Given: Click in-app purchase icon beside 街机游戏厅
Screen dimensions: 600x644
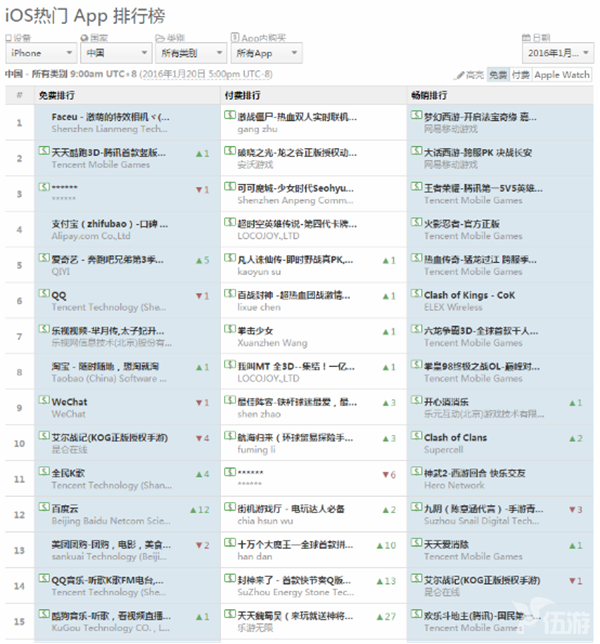Looking at the screenshot, I should 230,507.
